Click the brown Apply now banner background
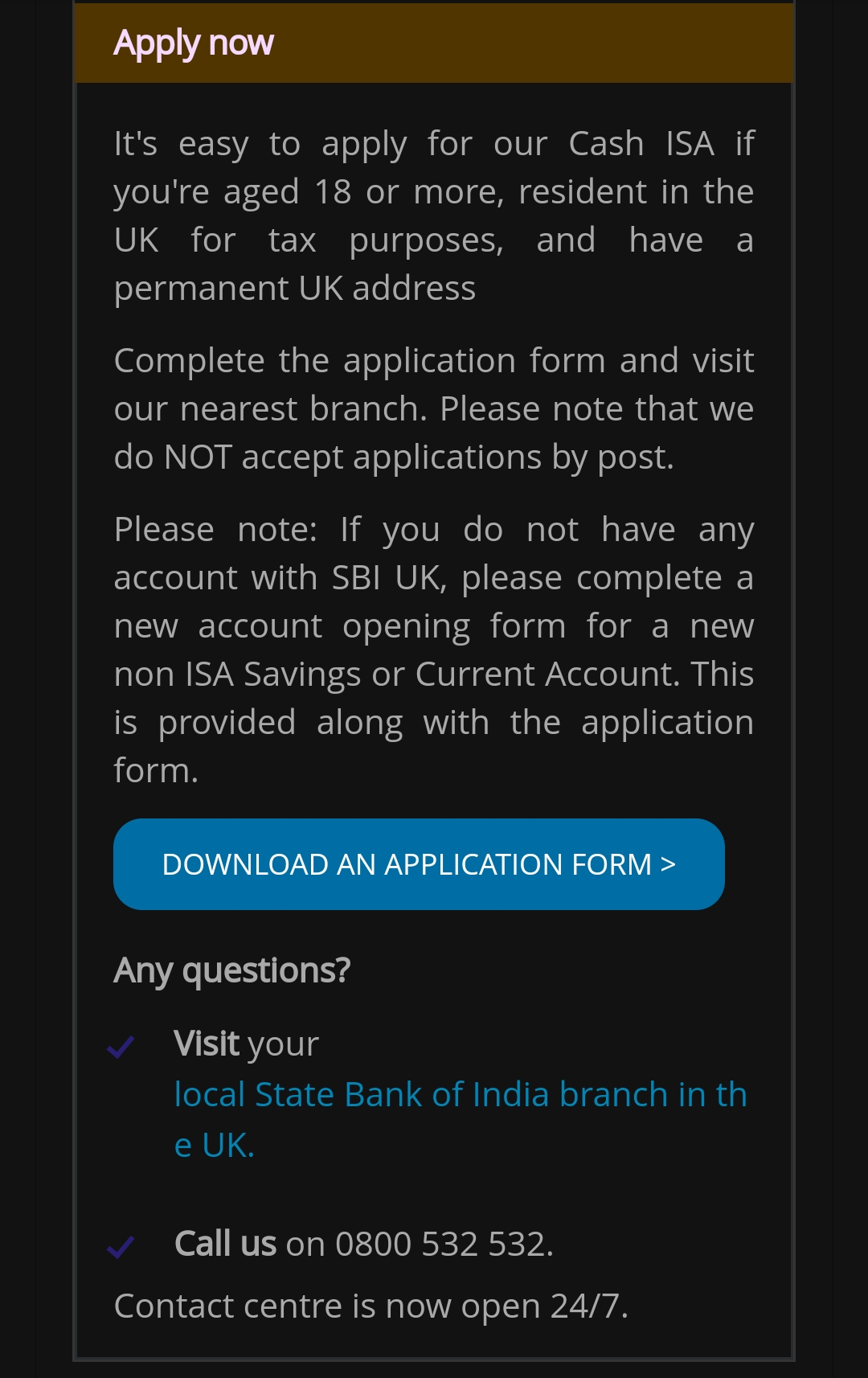The height and width of the screenshot is (1378, 868). click(530, 43)
